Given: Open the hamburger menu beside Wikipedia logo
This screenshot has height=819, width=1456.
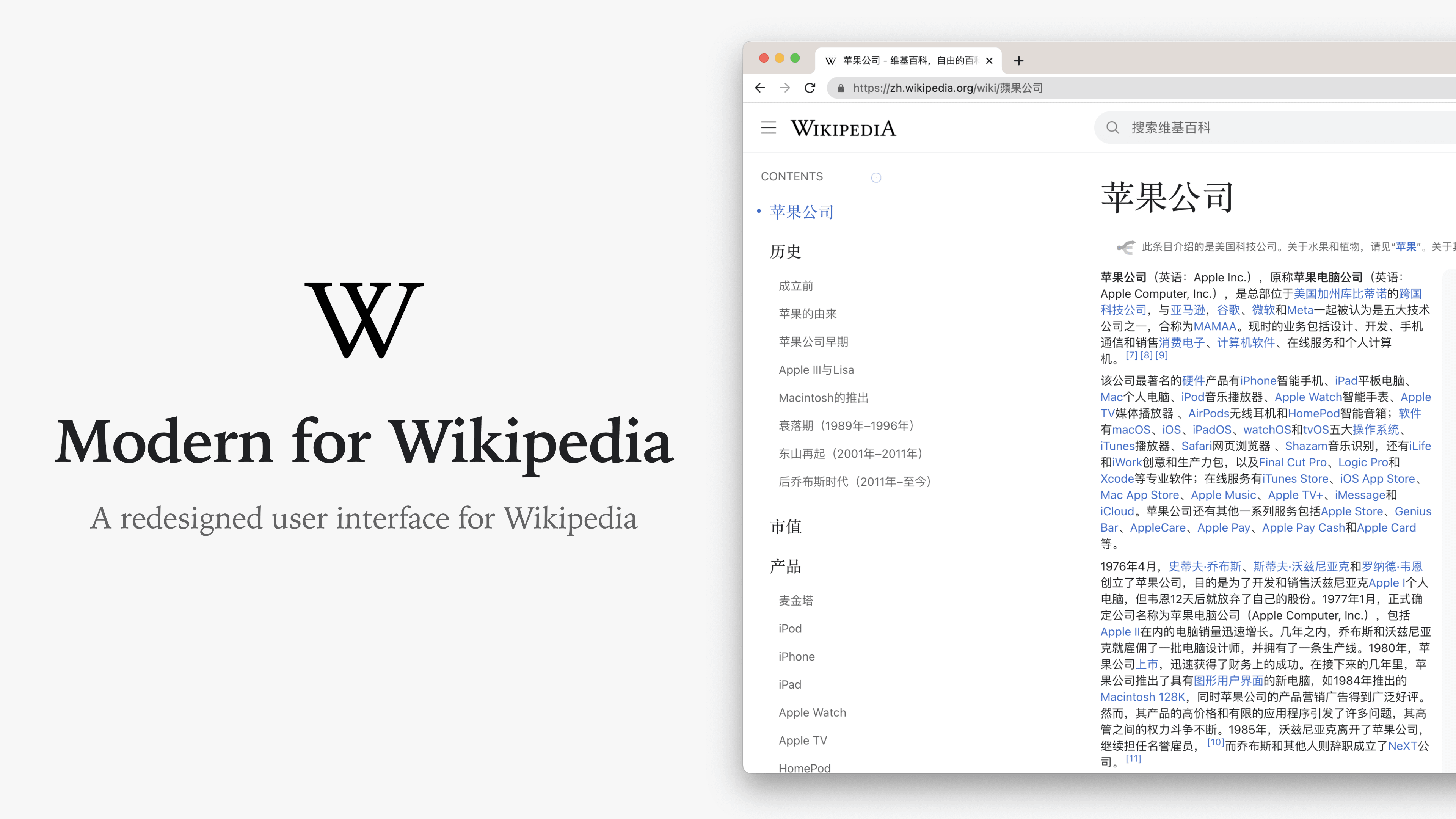Looking at the screenshot, I should tap(768, 128).
